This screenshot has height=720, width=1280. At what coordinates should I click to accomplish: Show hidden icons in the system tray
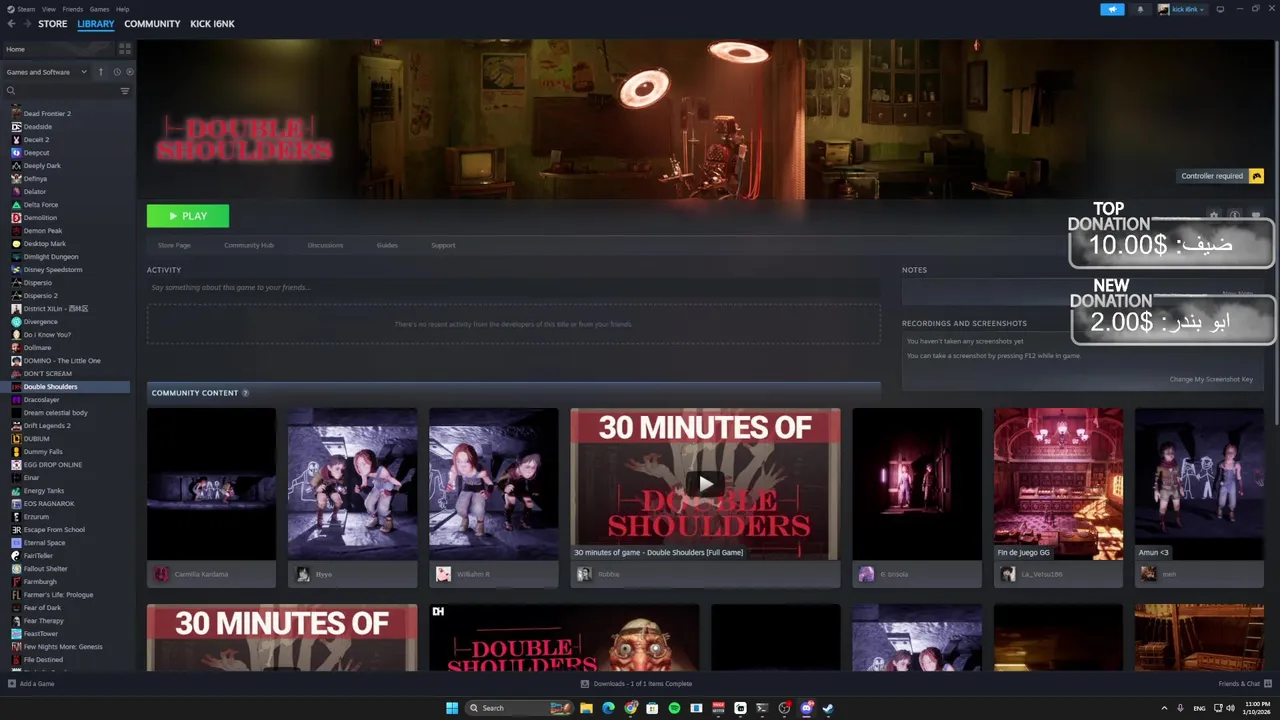pos(1164,708)
